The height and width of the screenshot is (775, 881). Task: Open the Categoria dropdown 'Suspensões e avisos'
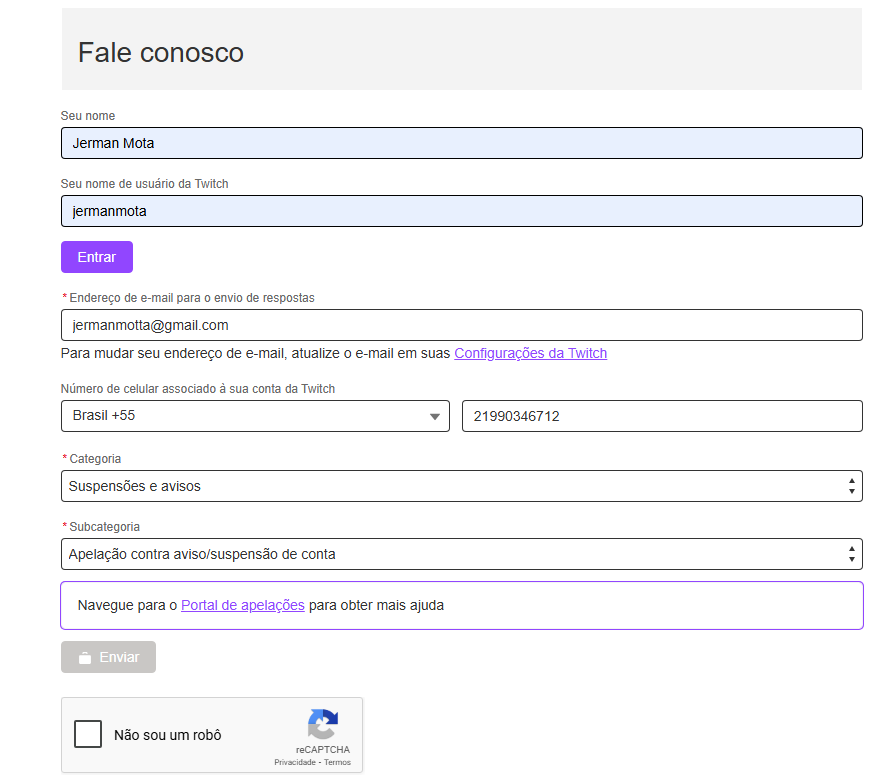461,486
